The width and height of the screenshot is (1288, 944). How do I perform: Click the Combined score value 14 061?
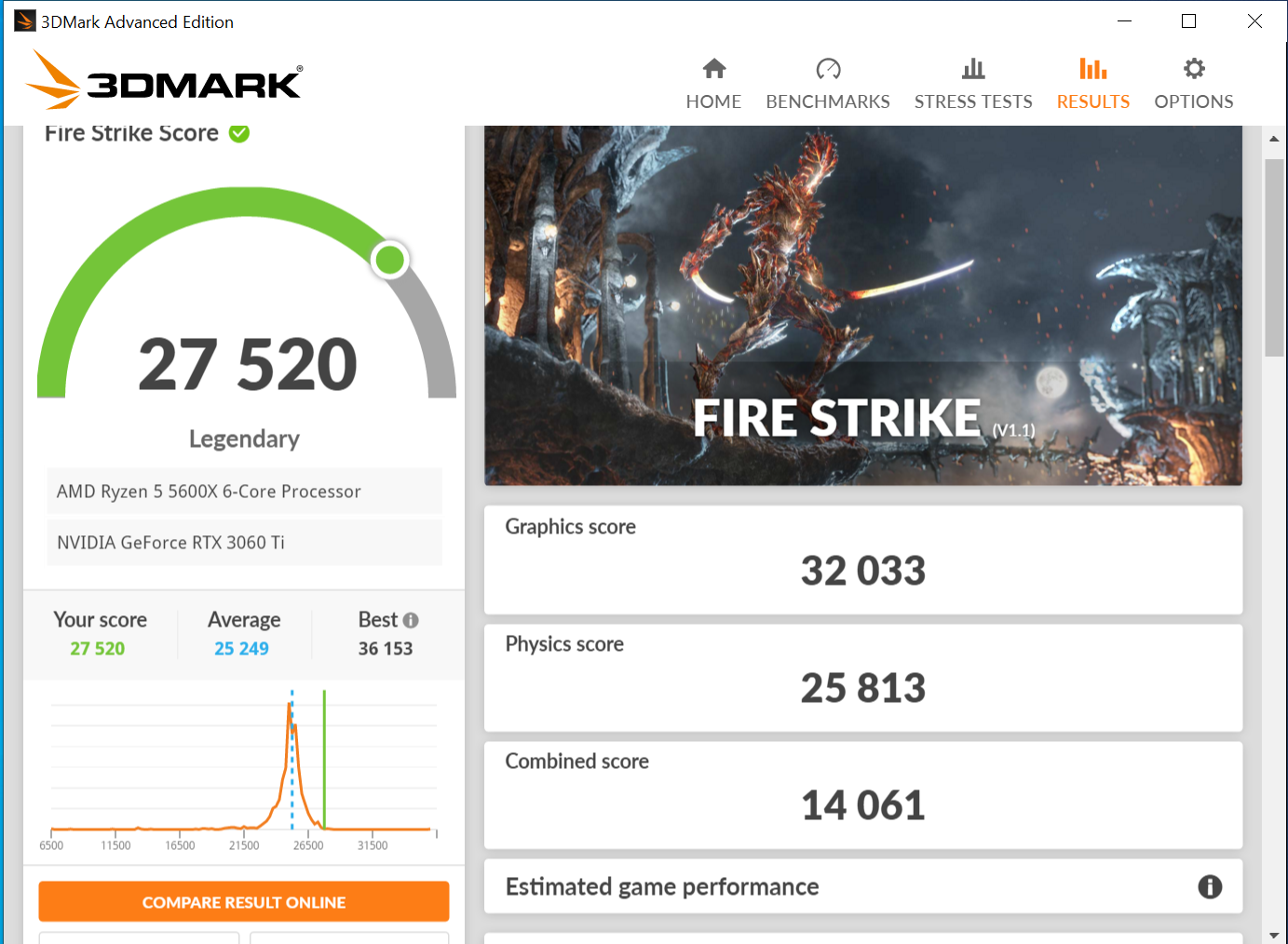[863, 805]
